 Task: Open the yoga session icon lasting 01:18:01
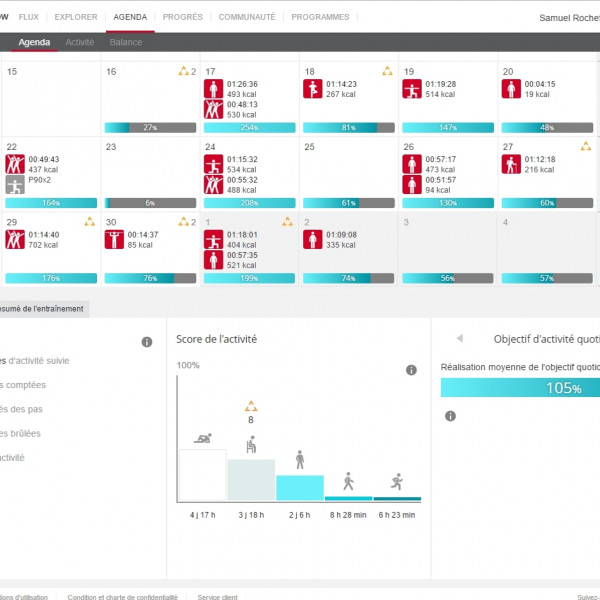point(212,239)
